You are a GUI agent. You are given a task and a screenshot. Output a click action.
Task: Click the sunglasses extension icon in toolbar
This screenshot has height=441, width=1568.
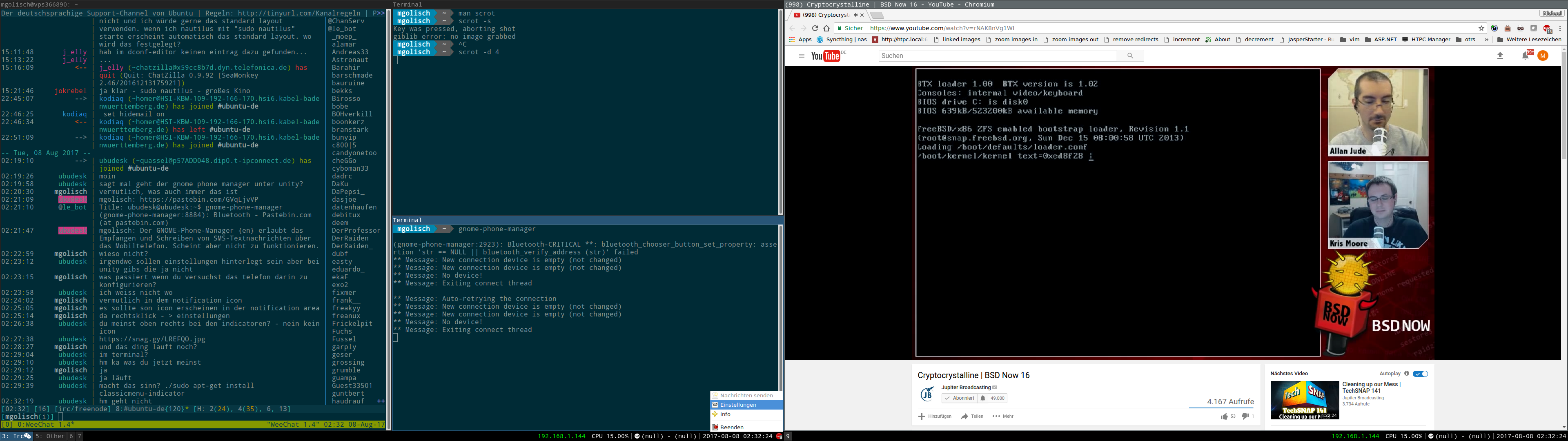coord(1521,28)
